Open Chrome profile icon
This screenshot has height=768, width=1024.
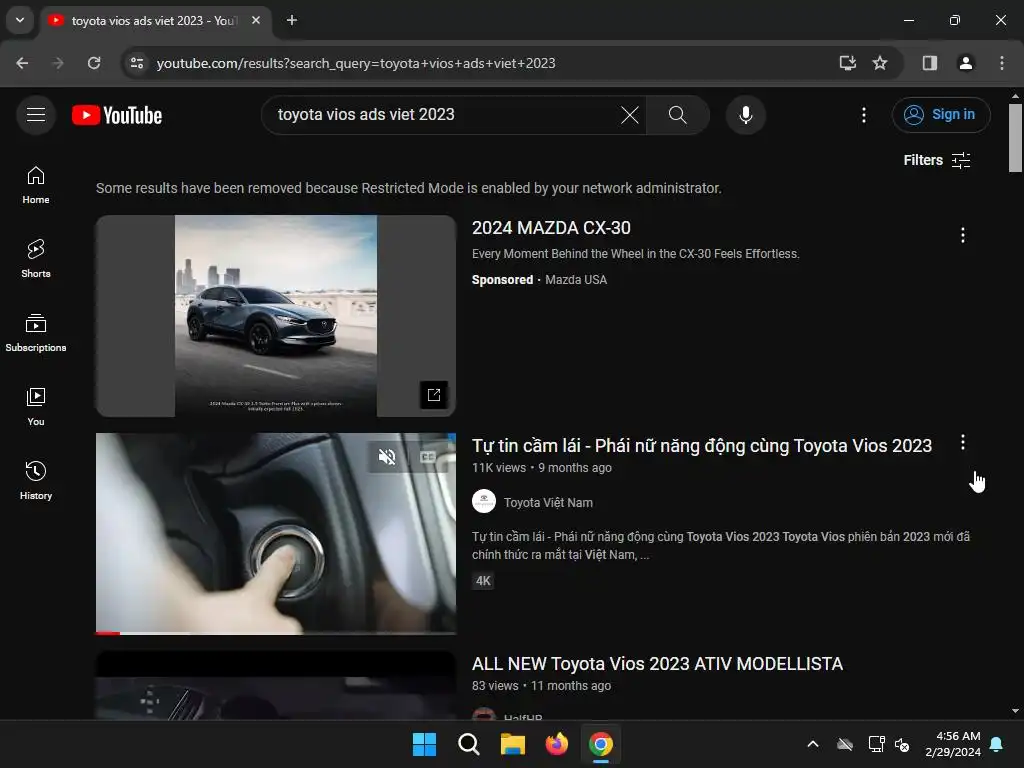click(965, 63)
